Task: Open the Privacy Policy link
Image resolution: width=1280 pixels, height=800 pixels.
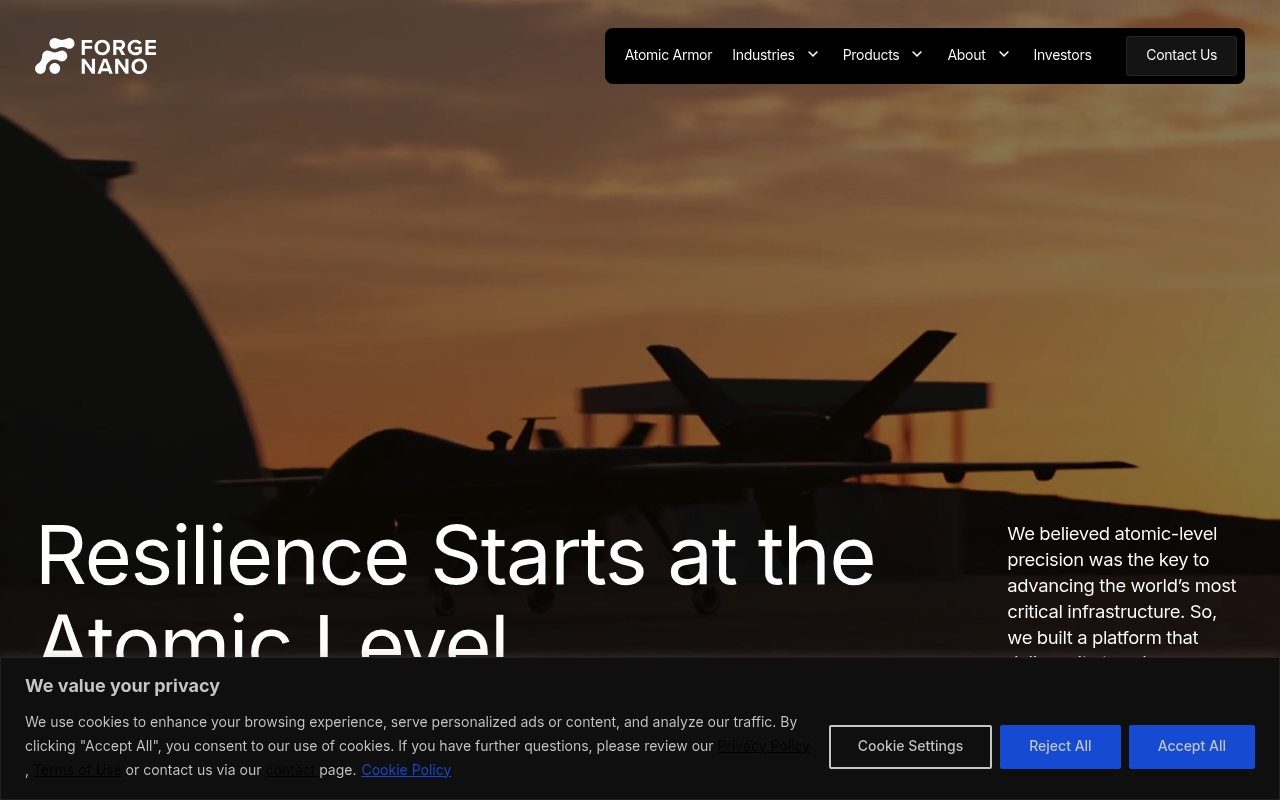Action: [764, 746]
